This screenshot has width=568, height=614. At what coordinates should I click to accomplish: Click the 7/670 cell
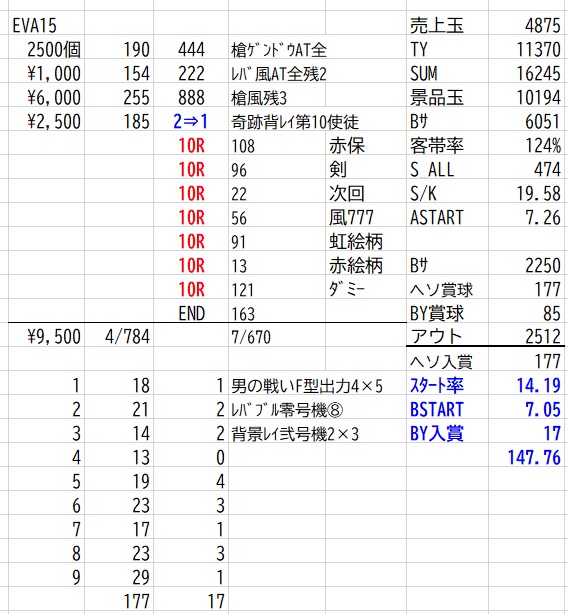251,337
